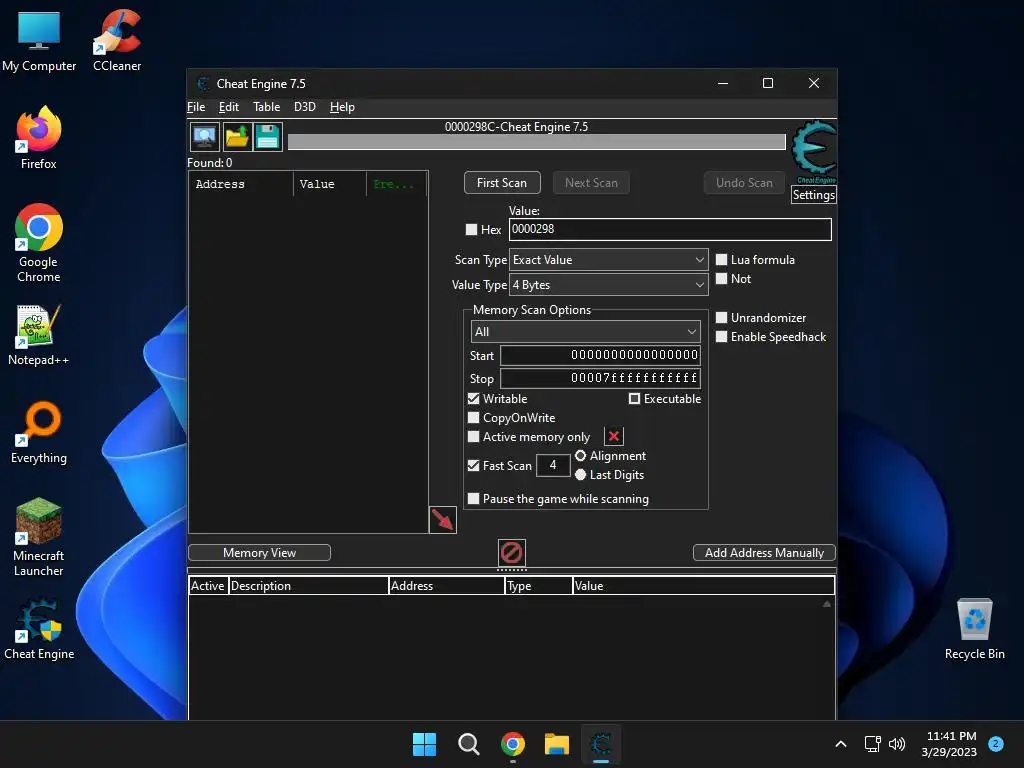Enable Pause the game while scanning
This screenshot has height=768, width=1024.
473,498
